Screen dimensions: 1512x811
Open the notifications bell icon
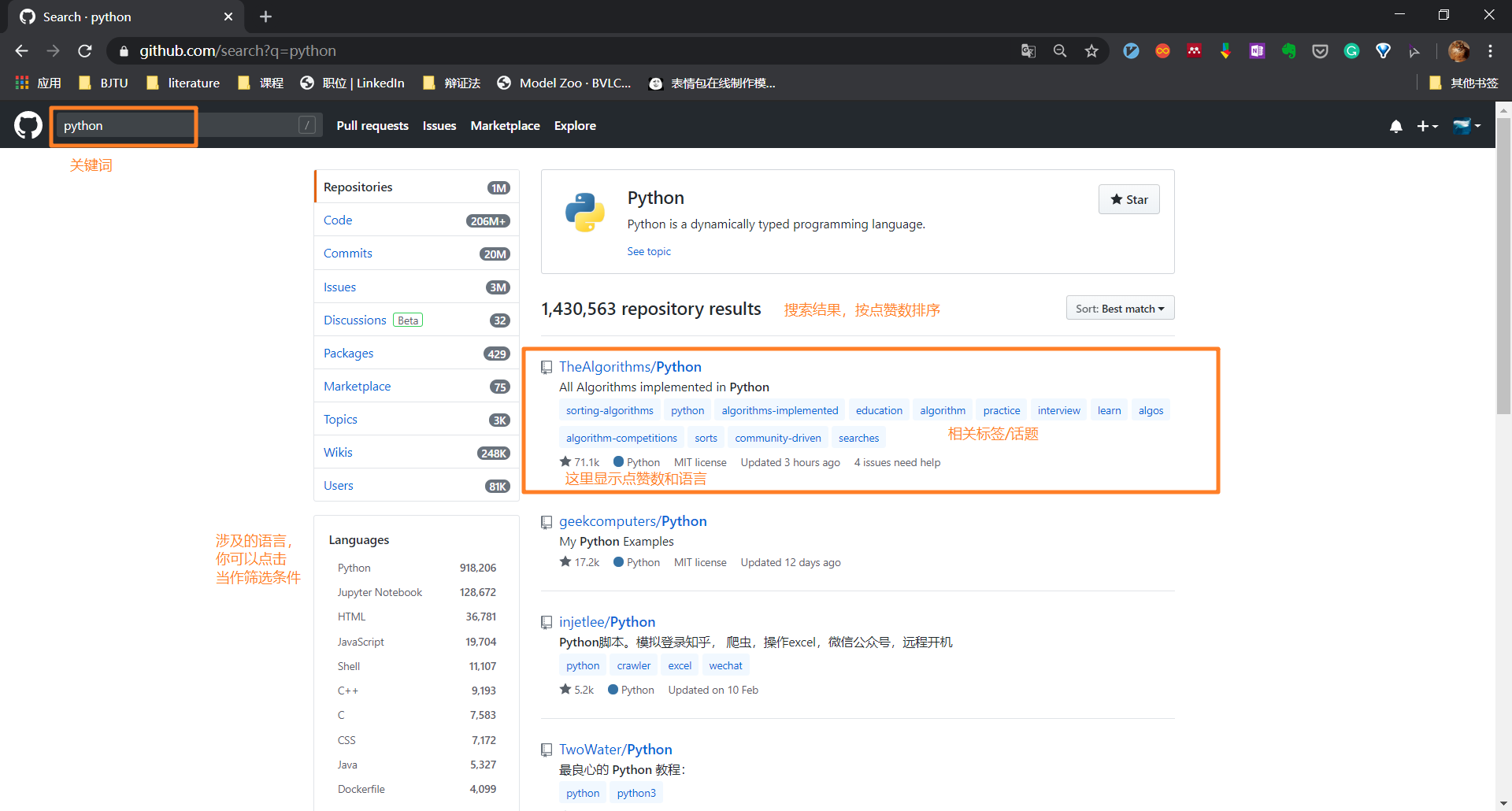1396,126
